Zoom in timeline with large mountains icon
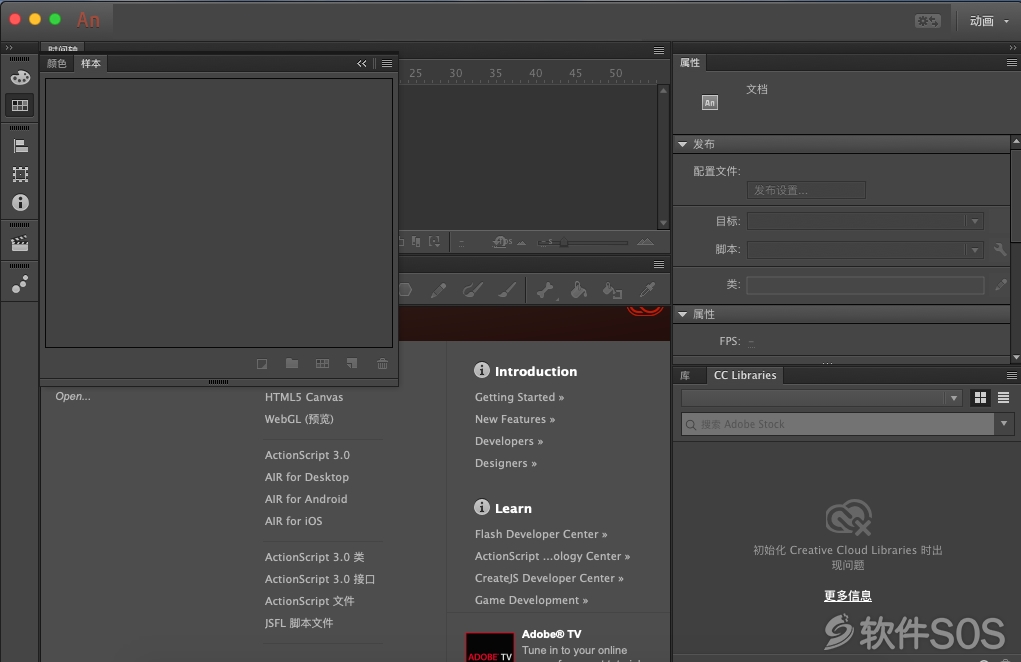 pyautogui.click(x=645, y=242)
